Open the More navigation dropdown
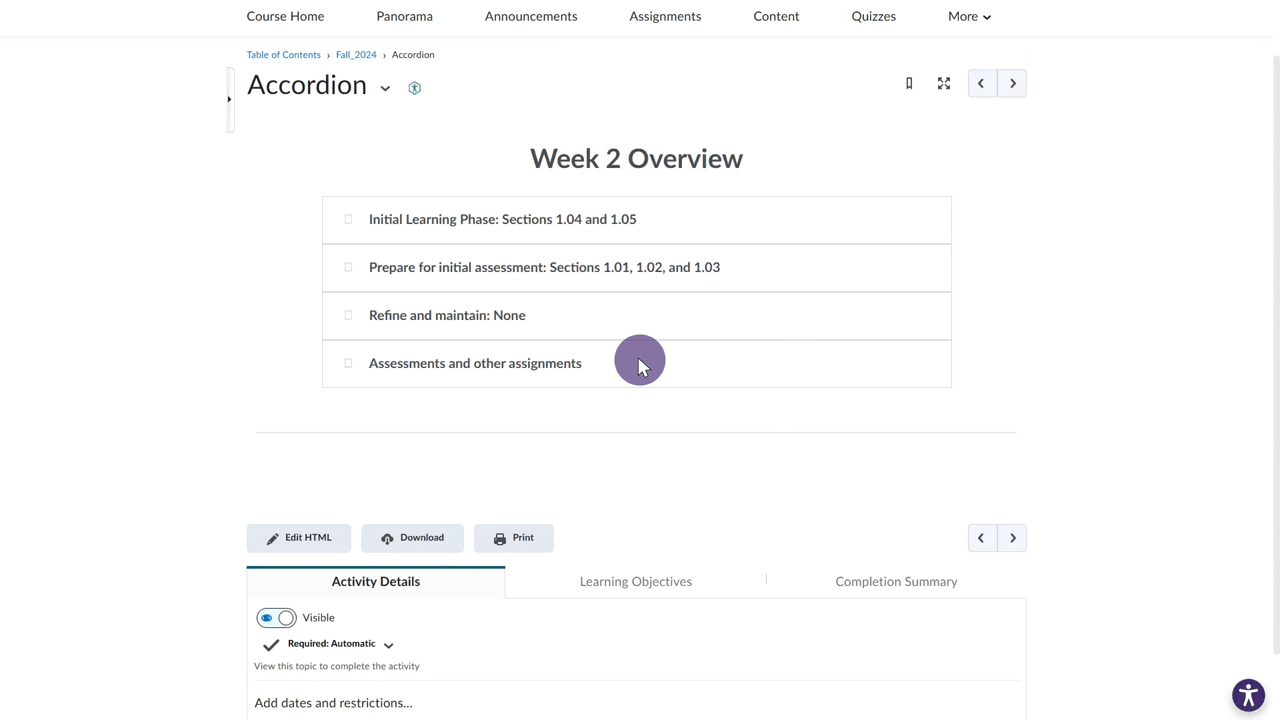 click(968, 17)
